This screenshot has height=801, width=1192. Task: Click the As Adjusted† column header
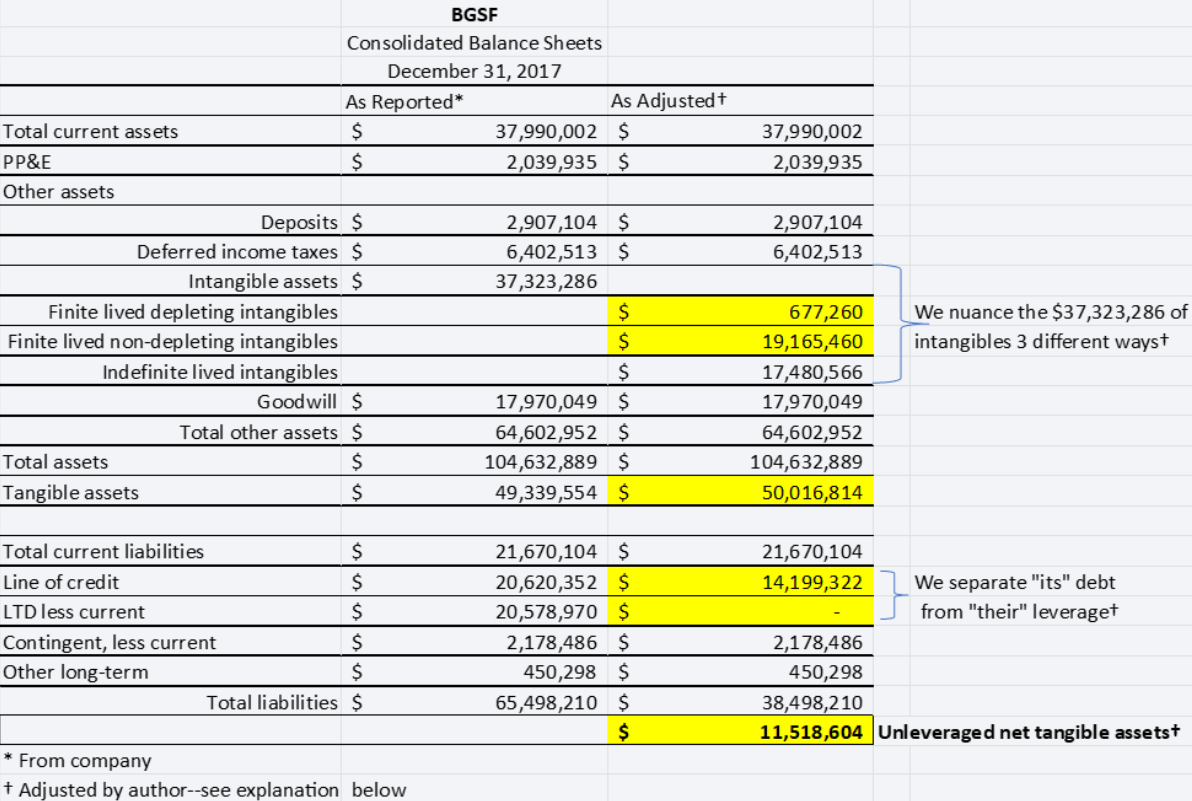click(651, 101)
